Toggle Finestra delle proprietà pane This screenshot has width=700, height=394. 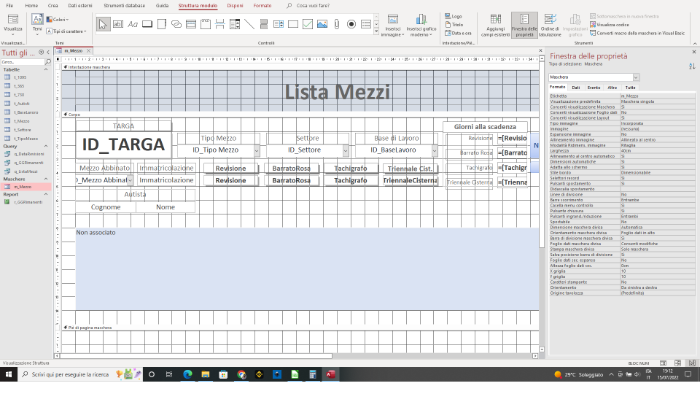[524, 25]
